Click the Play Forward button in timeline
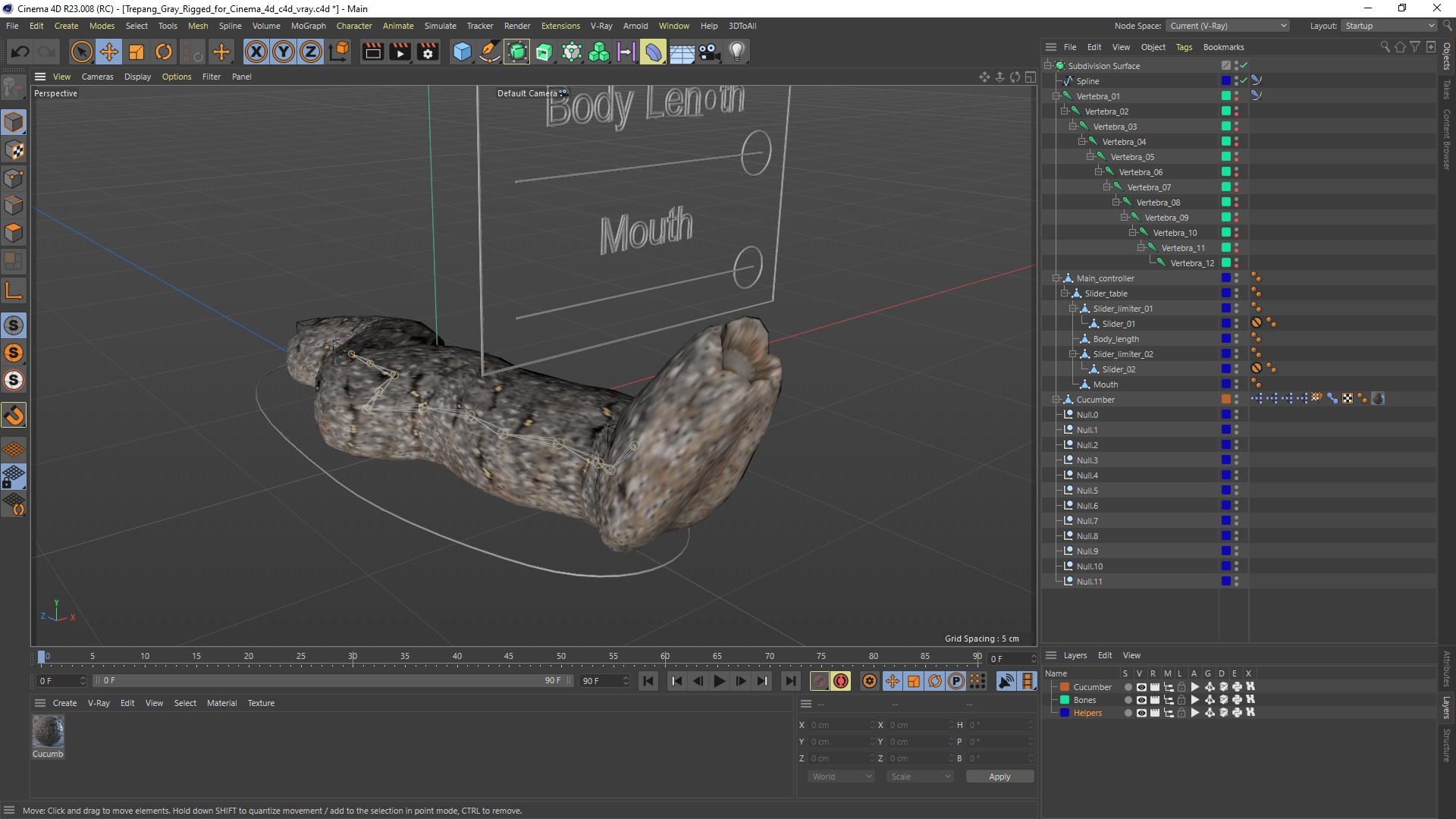Image resolution: width=1456 pixels, height=819 pixels. [x=720, y=681]
